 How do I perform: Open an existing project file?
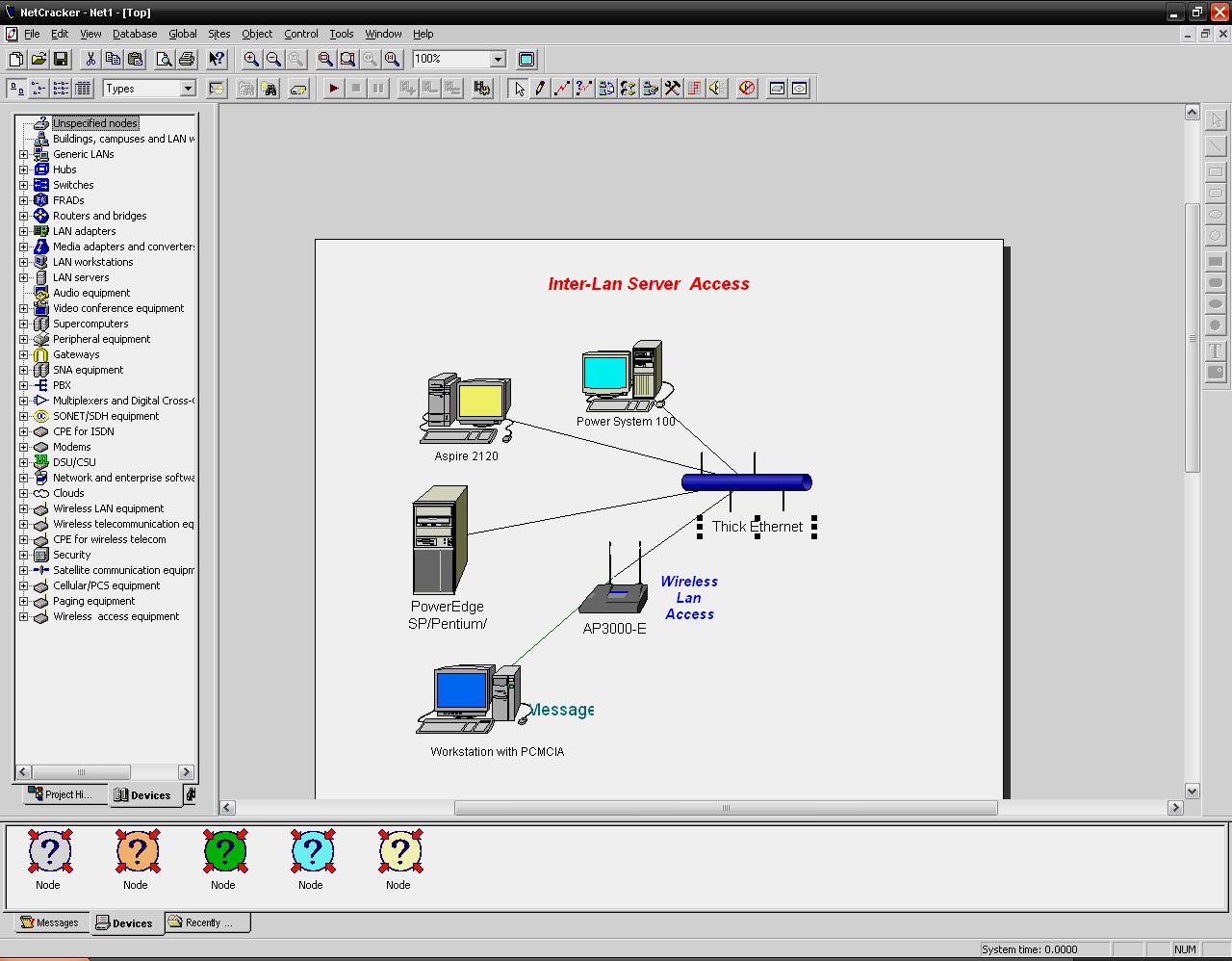click(x=38, y=60)
